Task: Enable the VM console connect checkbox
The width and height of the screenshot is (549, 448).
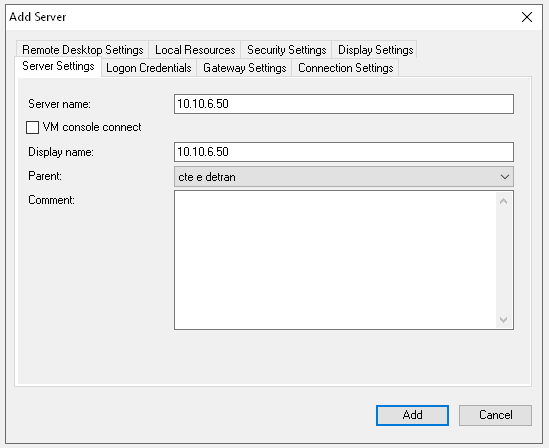Action: pyautogui.click(x=33, y=127)
